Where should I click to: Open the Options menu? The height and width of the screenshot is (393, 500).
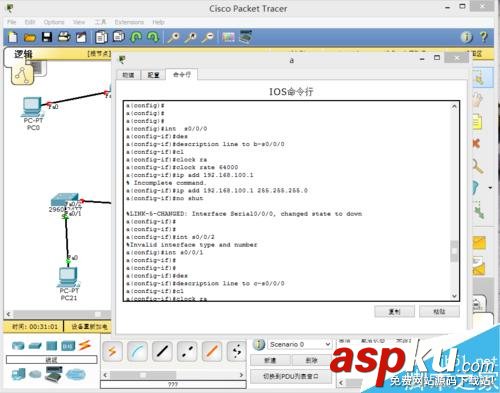54,22
